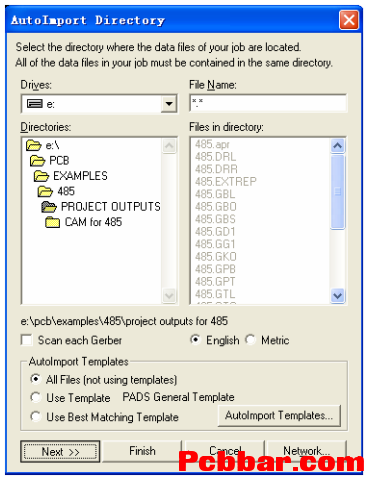This screenshot has height=477, width=367.
Task: Click the Files list scrollbar thumb
Action: (338, 192)
